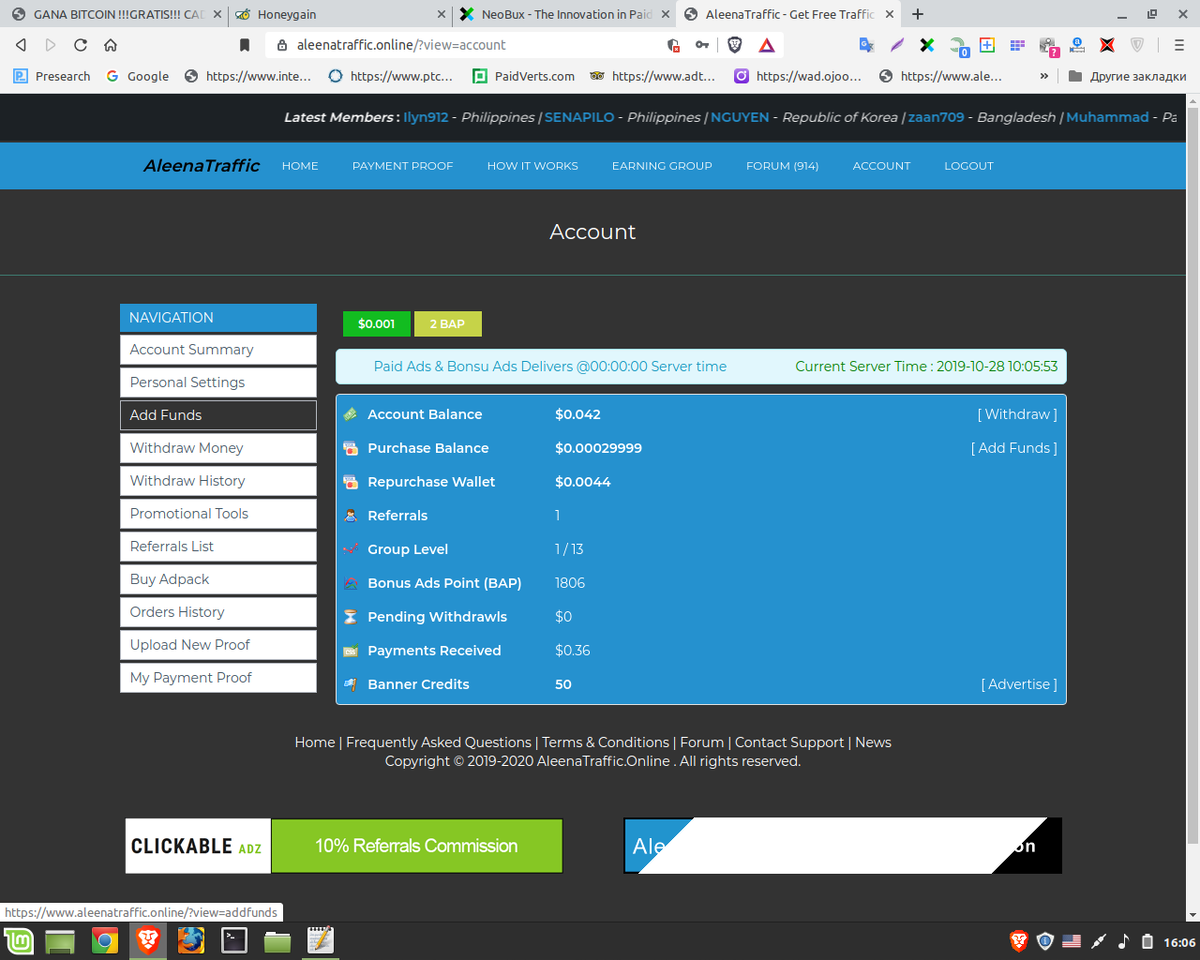Expand the bookmarks overflow chevron

pyautogui.click(x=1044, y=76)
